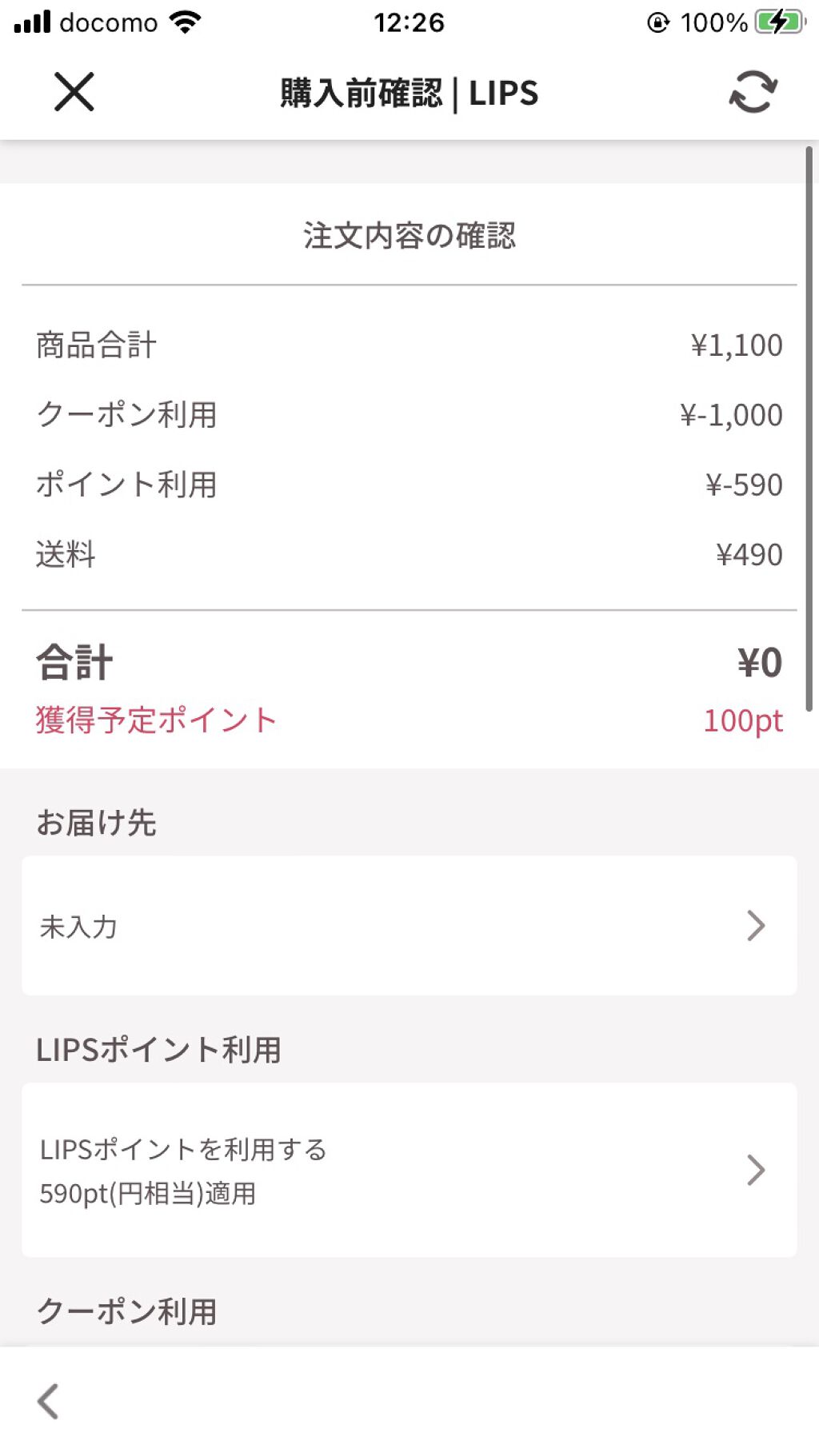Close the purchase confirmation page
Image resolution: width=819 pixels, height=1456 pixels.
(74, 91)
